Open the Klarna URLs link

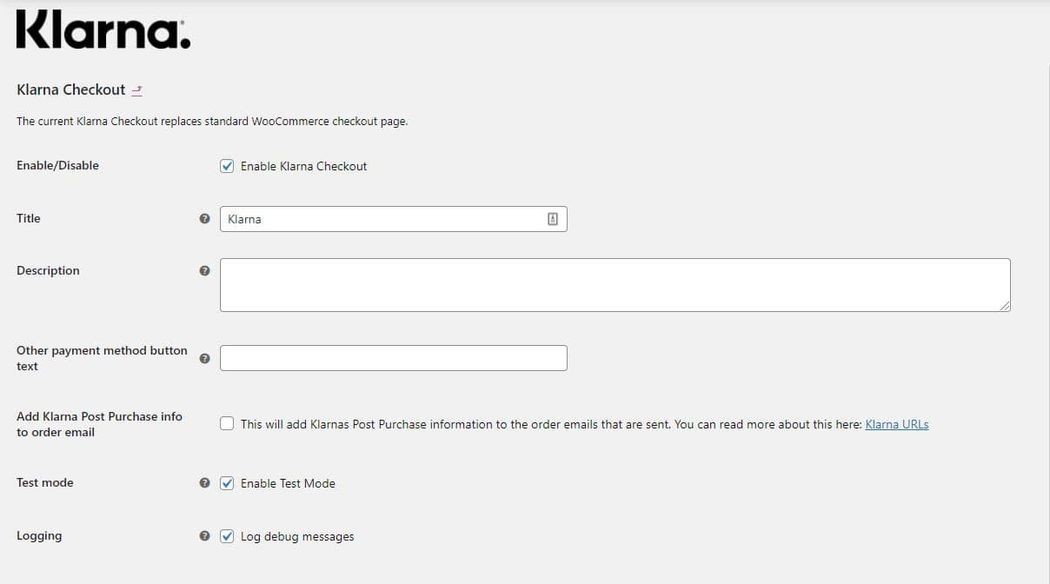pos(896,424)
